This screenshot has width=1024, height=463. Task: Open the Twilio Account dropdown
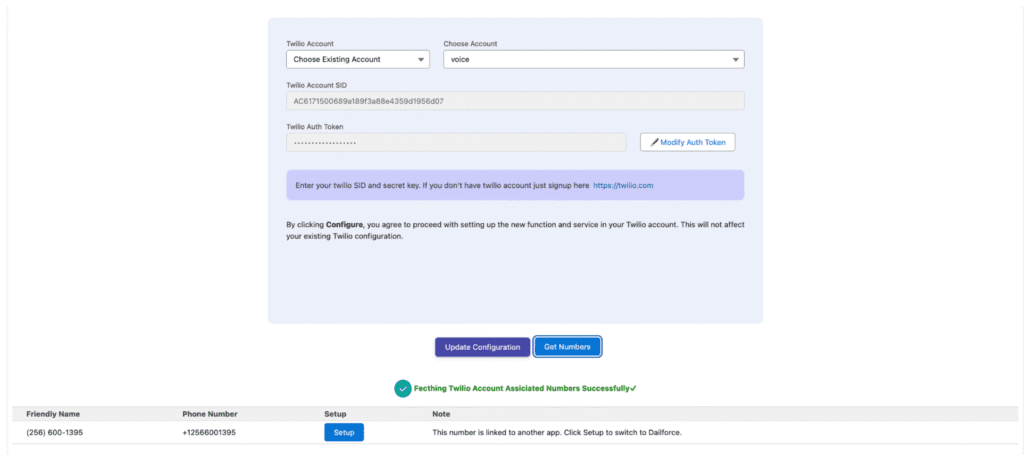tap(357, 60)
